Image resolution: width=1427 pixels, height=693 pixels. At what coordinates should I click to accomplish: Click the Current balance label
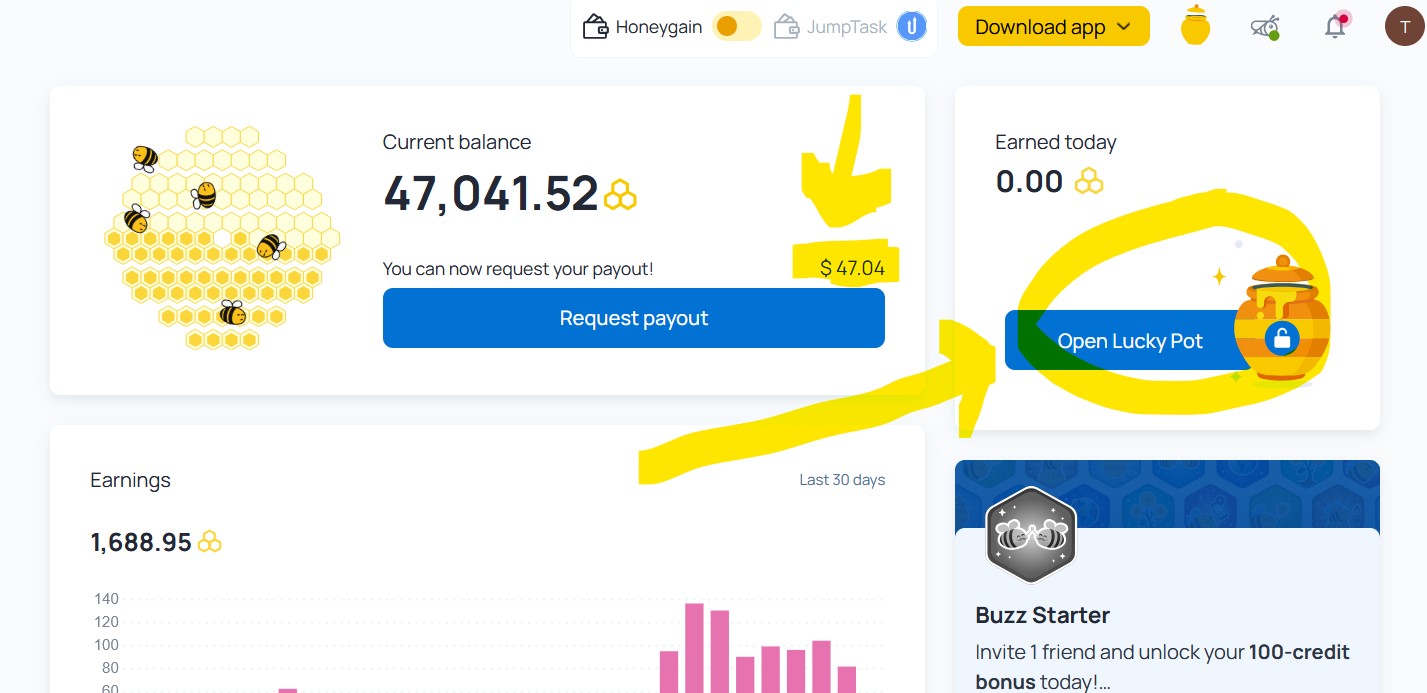click(457, 142)
